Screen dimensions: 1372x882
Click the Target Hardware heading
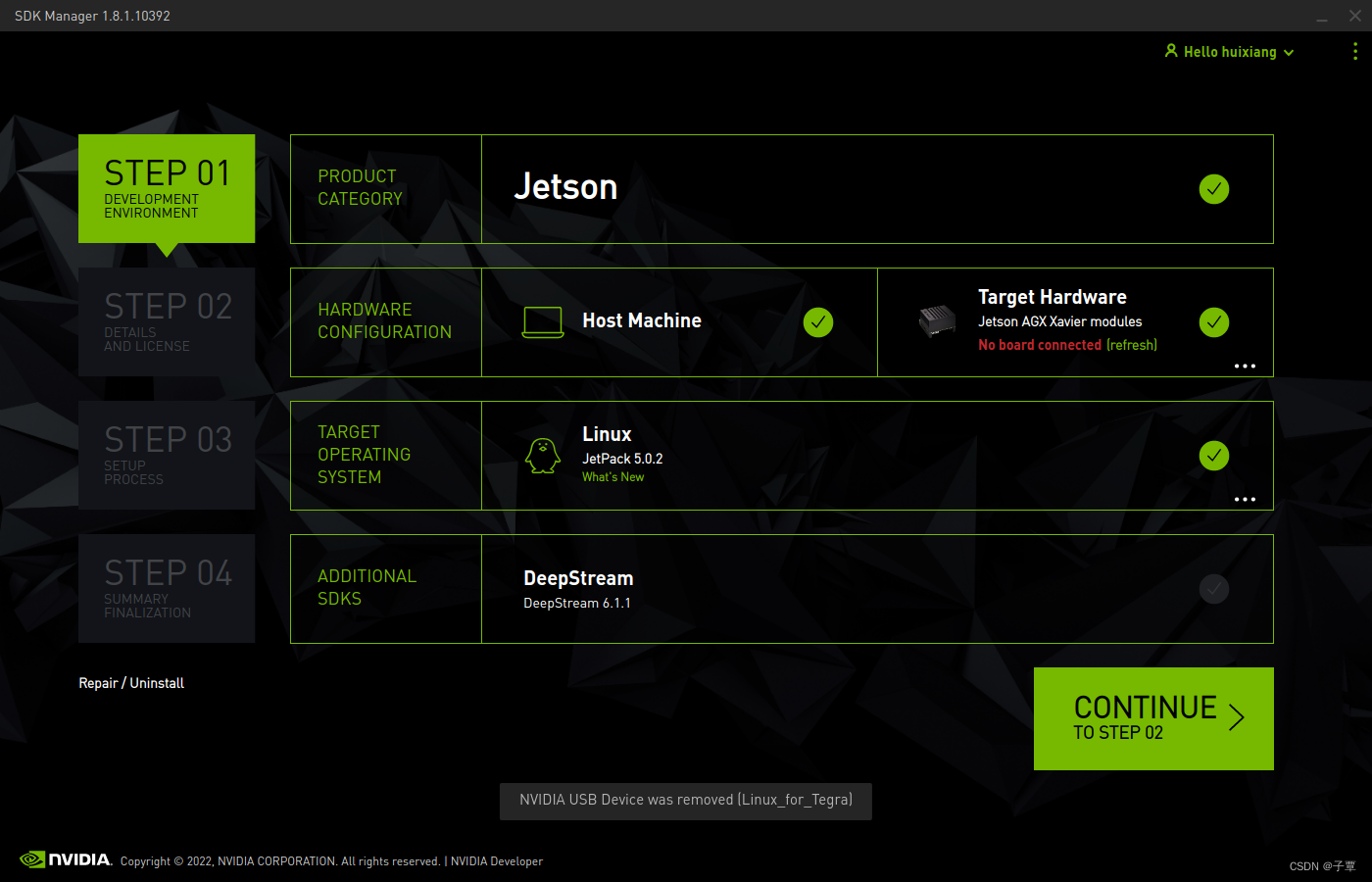(1053, 297)
